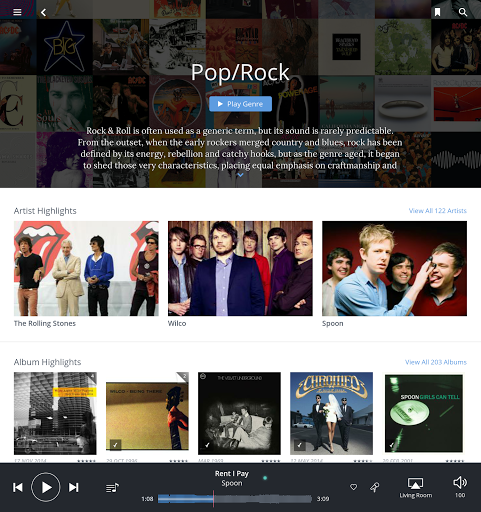Toggle the heart favorite for Rent I Pay
The width and height of the screenshot is (481, 512).
coord(354,487)
